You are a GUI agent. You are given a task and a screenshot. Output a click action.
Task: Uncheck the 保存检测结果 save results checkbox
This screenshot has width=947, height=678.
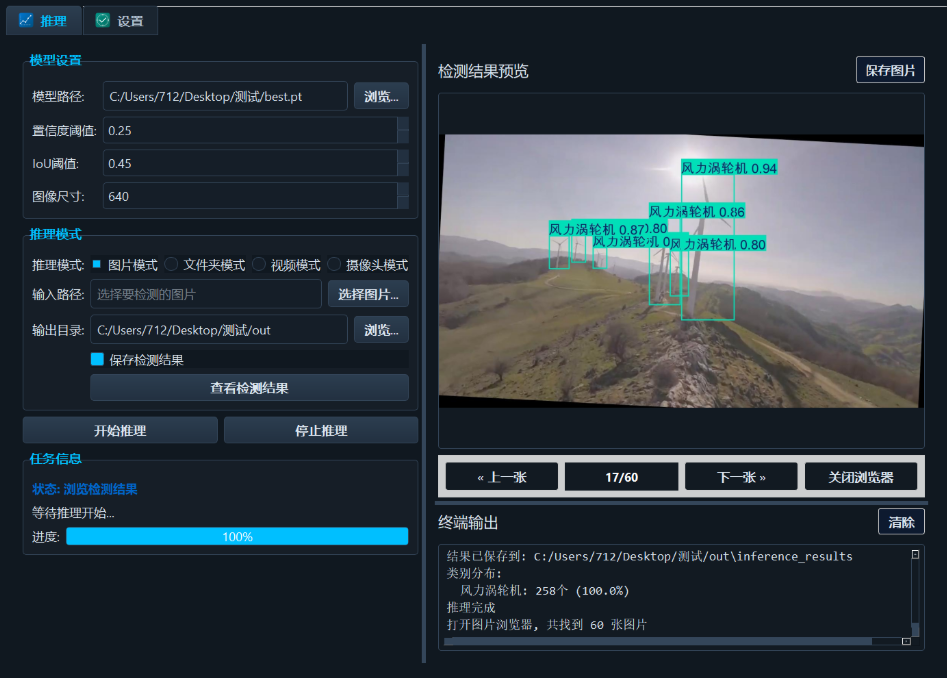pos(96,359)
